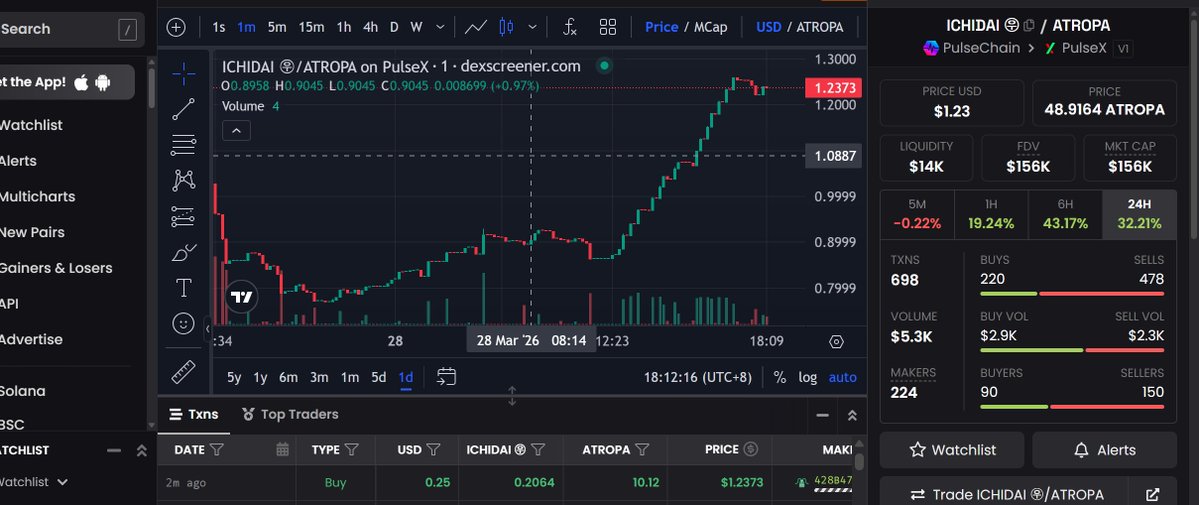Image resolution: width=1199 pixels, height=505 pixels.
Task: Open the New Pairs sidebar link
Action: (32, 232)
